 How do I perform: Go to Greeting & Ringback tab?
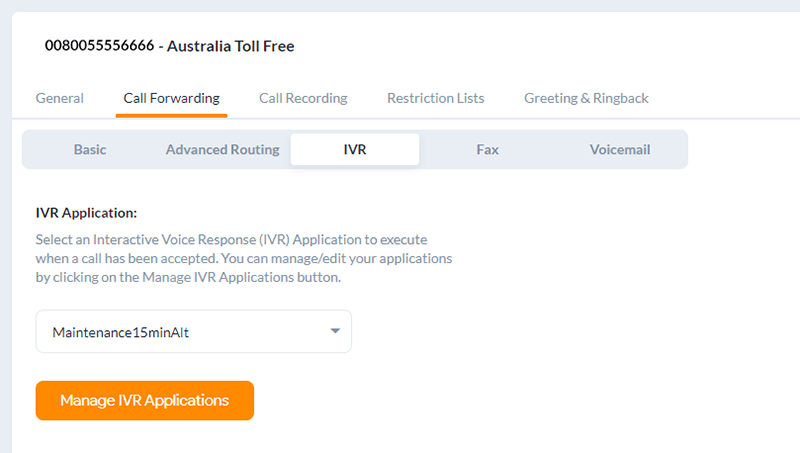coord(586,98)
